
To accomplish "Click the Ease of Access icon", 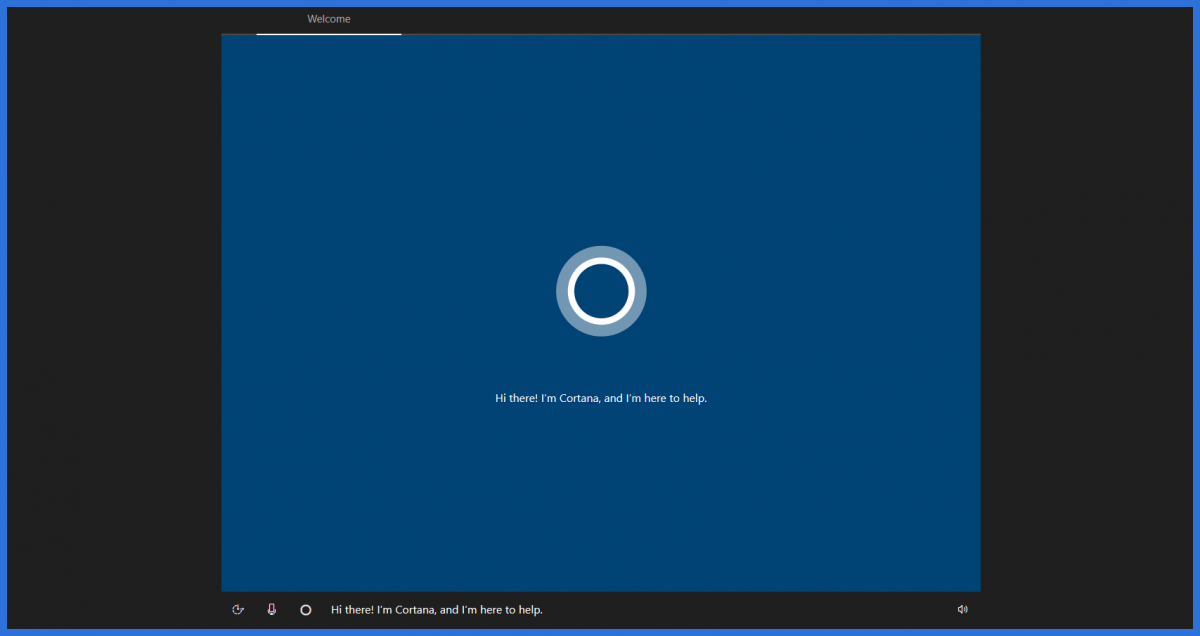I will (x=238, y=609).
